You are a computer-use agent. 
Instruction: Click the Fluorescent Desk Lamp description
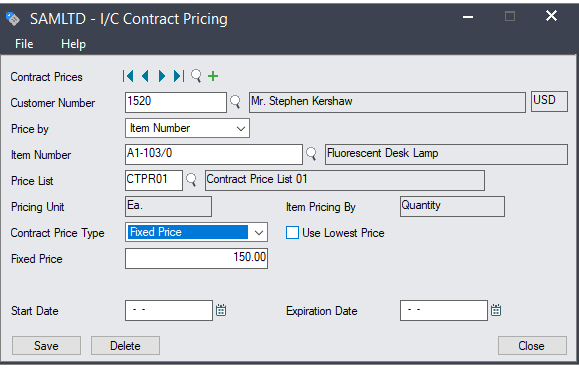pos(446,154)
